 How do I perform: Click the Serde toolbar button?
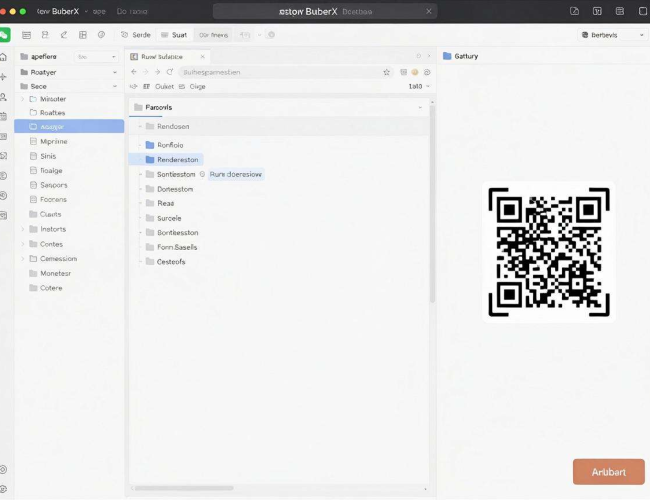(x=136, y=35)
